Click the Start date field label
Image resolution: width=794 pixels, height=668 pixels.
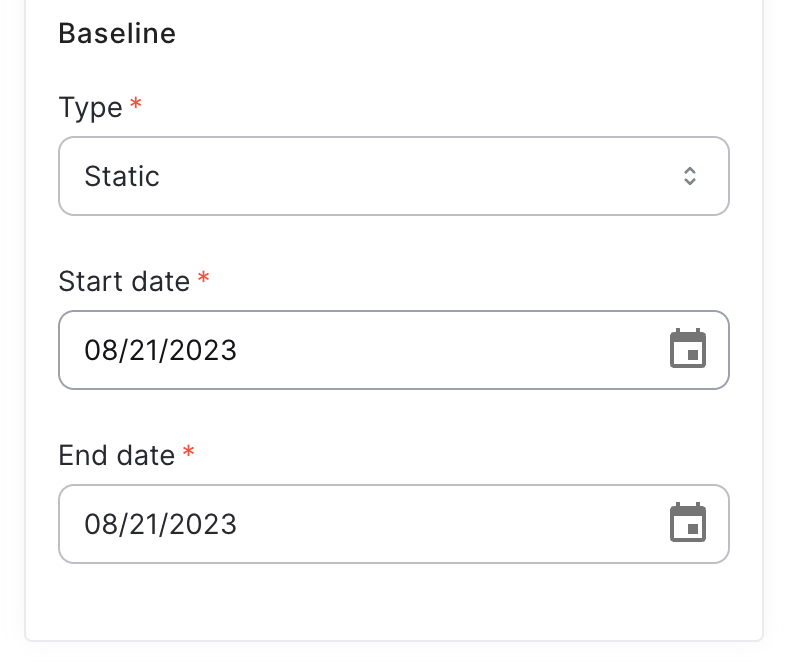click(124, 281)
